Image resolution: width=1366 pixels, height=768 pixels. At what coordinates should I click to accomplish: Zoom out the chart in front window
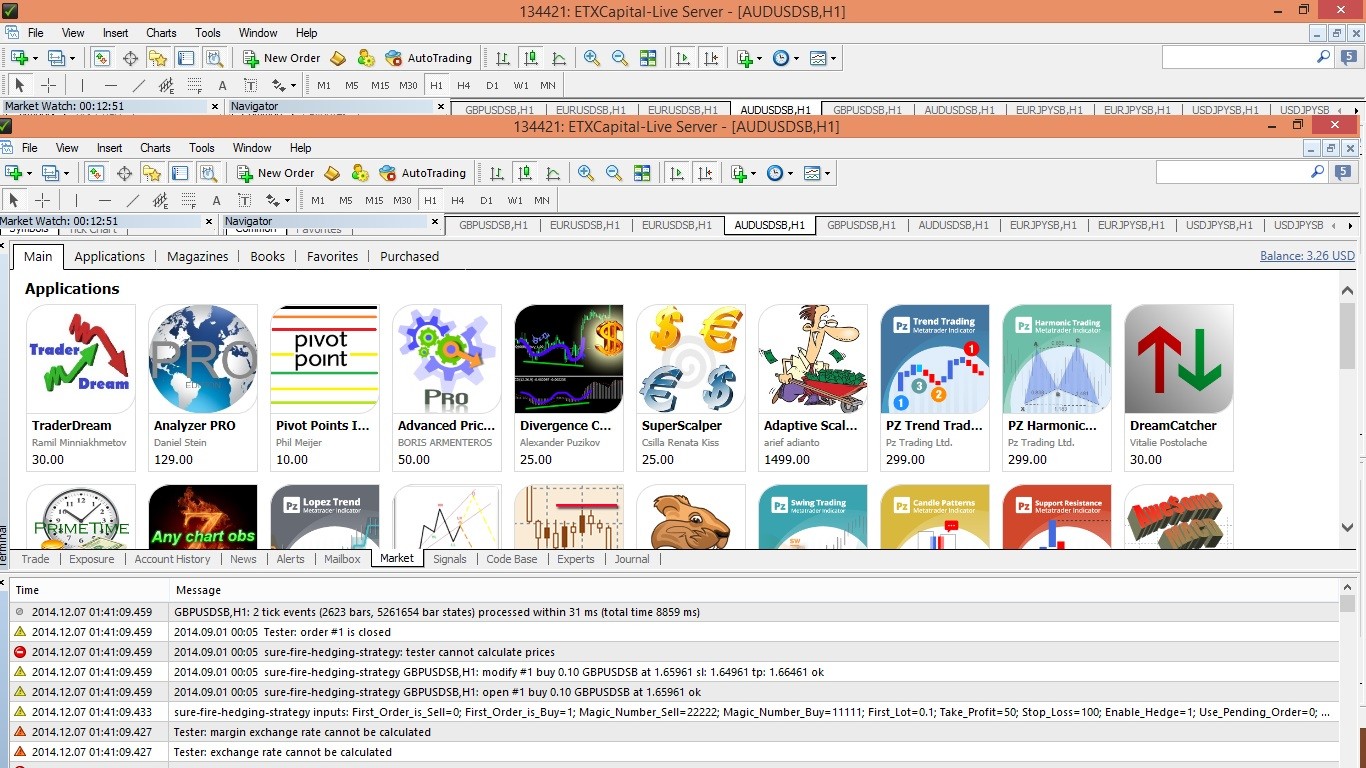614,173
